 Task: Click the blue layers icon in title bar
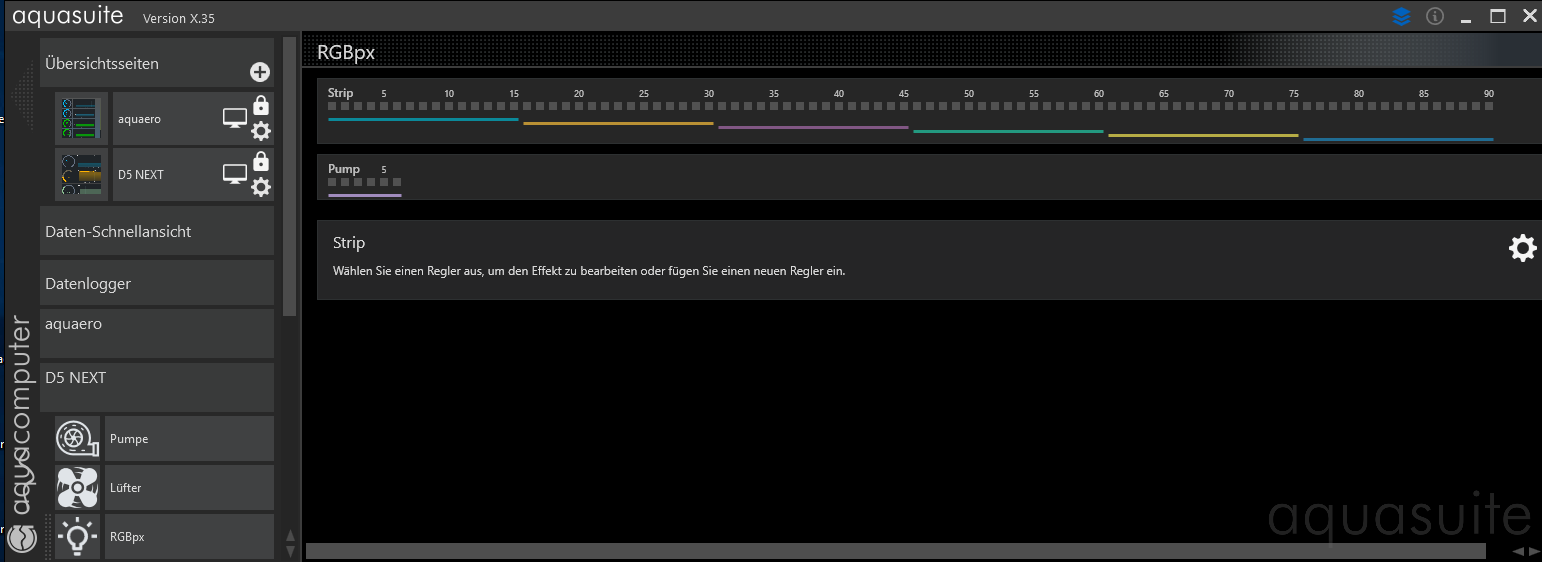(1401, 16)
